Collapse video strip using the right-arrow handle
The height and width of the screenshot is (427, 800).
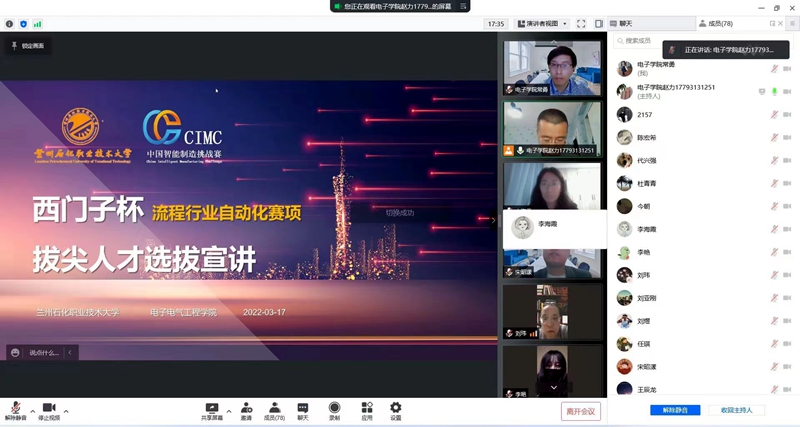493,220
